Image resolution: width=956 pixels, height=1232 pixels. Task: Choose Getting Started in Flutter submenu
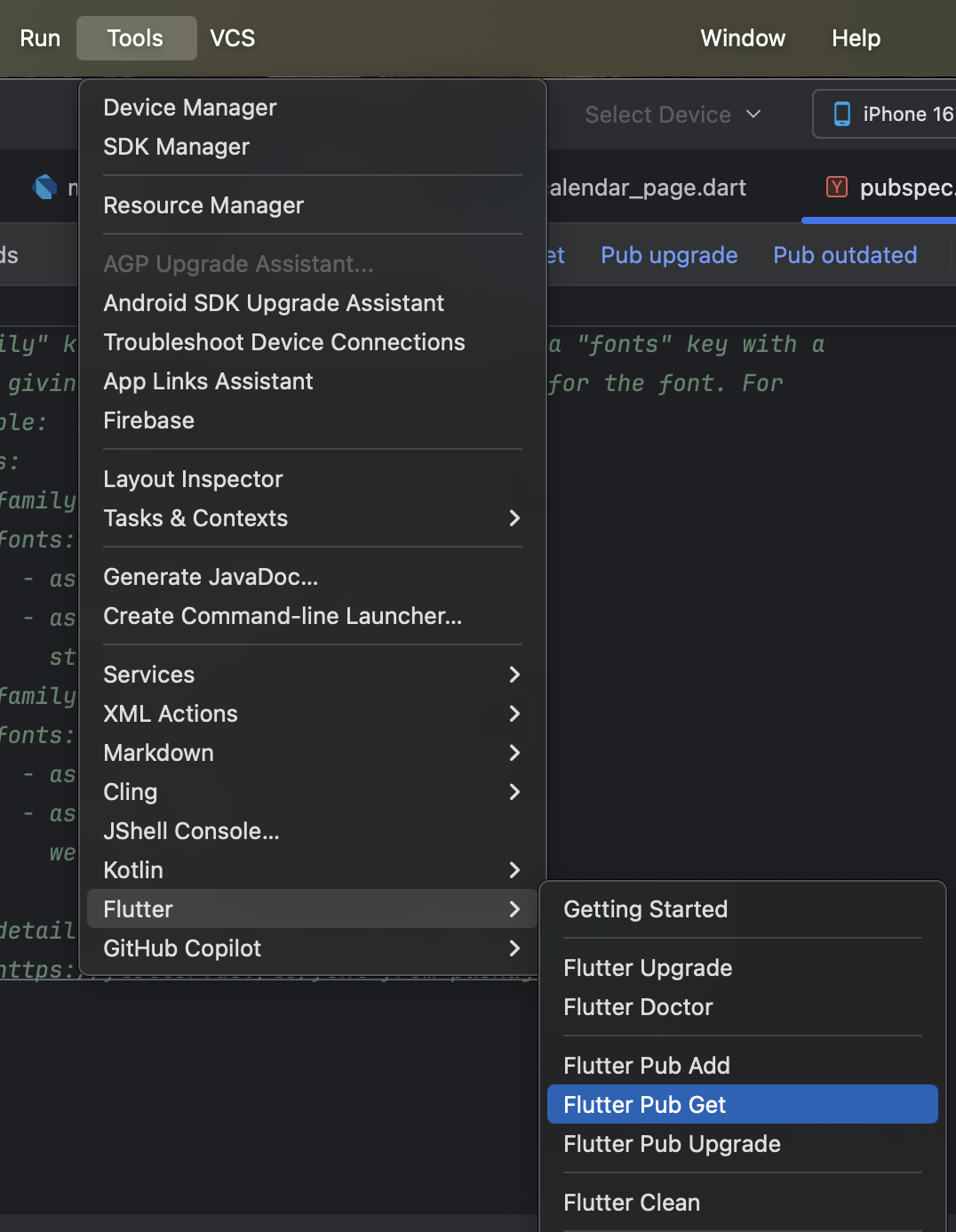743,909
